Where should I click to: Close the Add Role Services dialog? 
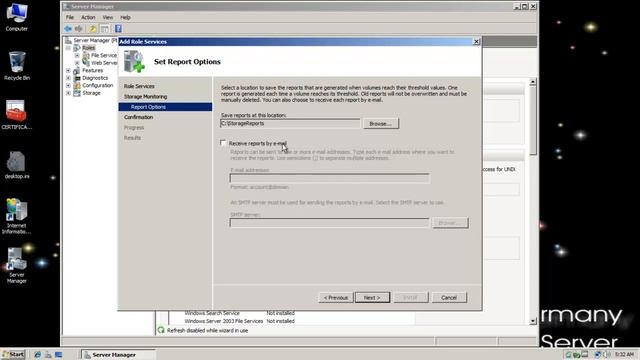point(476,42)
